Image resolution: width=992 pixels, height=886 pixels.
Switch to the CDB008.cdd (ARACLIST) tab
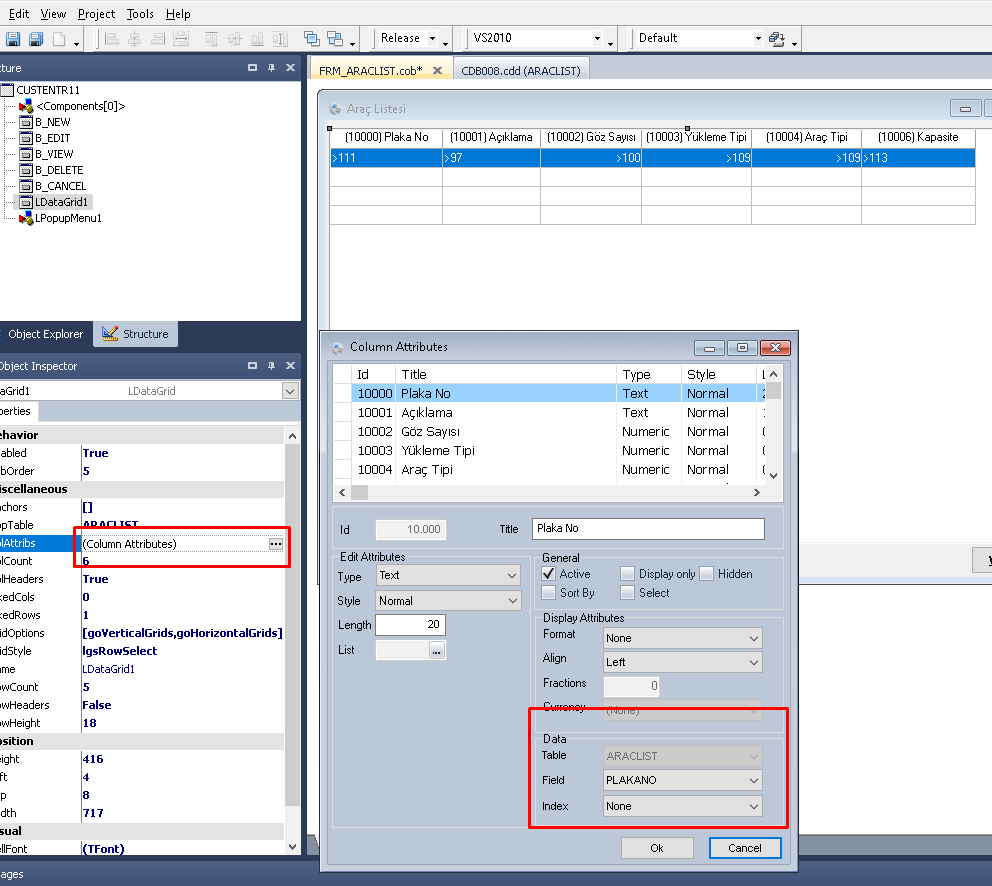tap(520, 70)
